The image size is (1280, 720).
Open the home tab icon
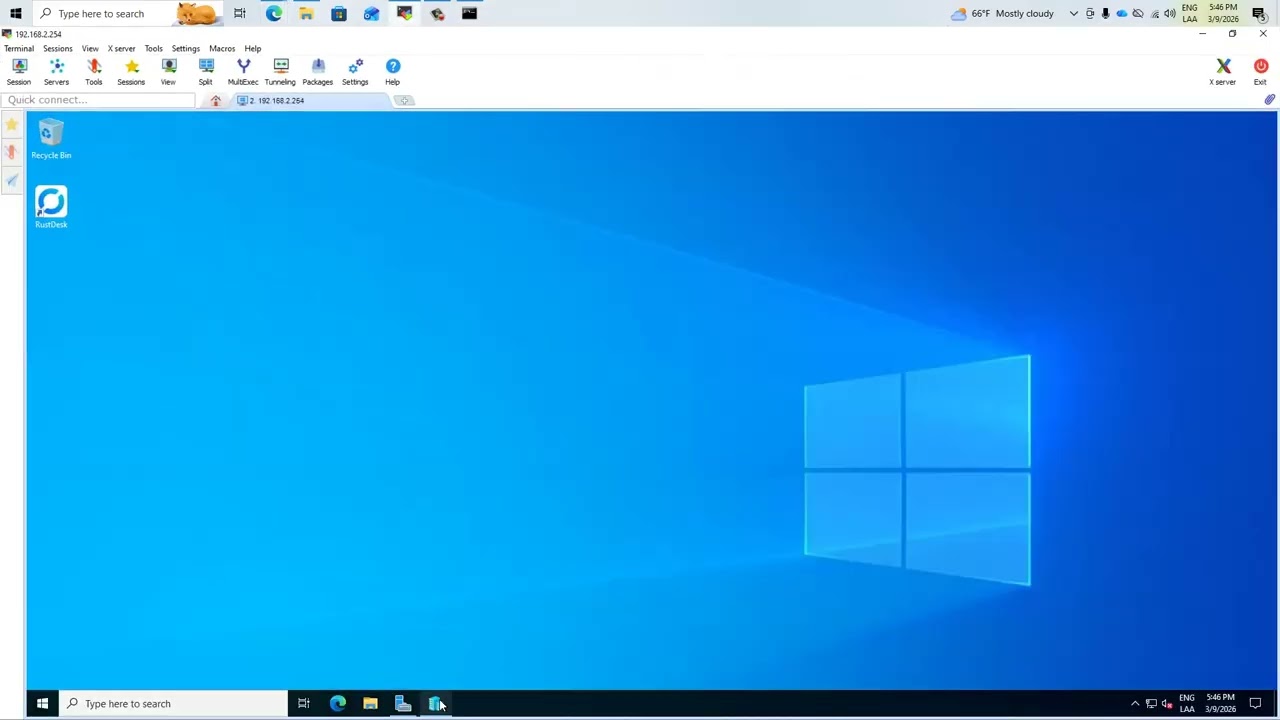pos(215,100)
